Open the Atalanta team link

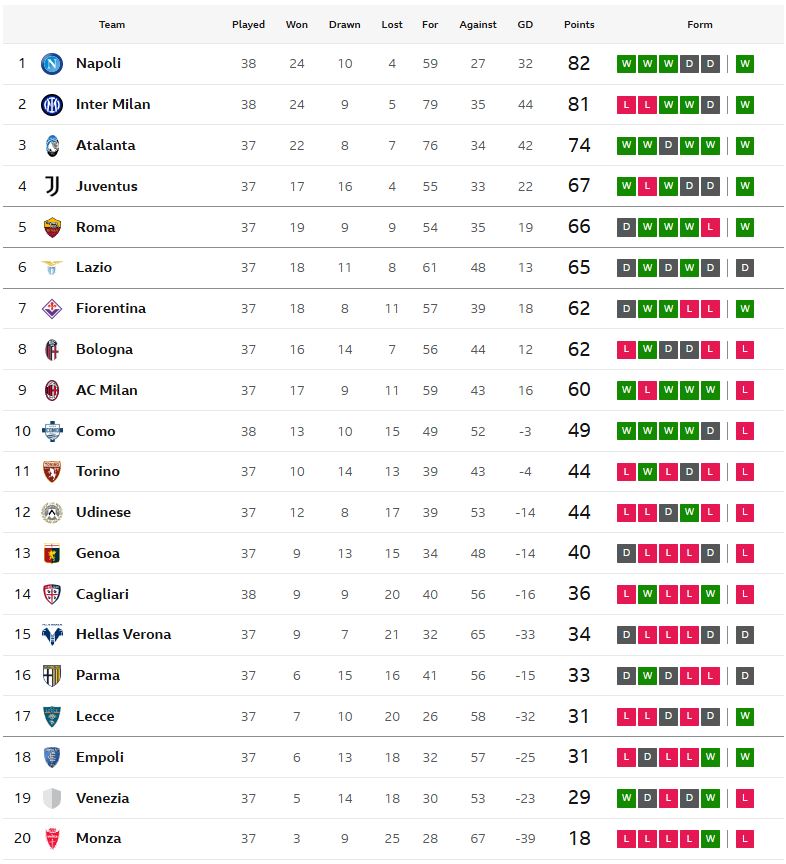105,145
